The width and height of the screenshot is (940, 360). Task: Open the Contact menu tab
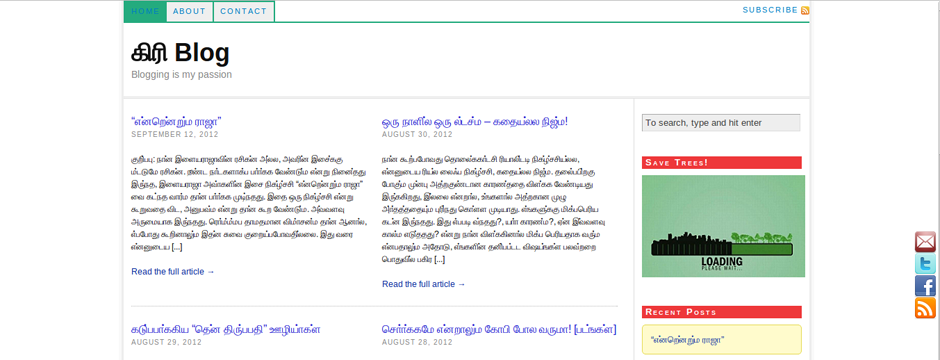(x=243, y=11)
